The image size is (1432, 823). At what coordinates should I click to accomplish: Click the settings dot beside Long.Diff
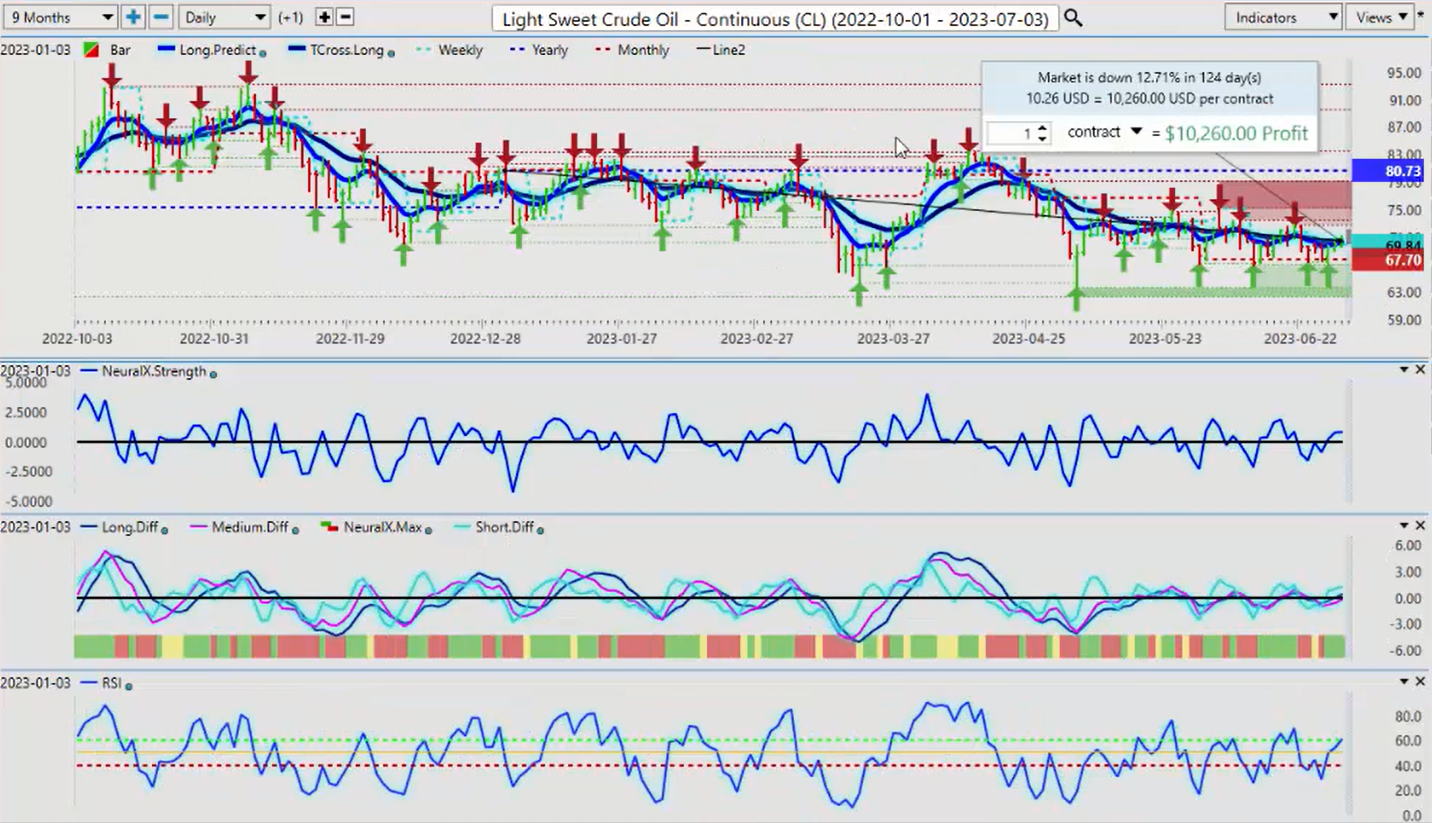[x=164, y=529]
